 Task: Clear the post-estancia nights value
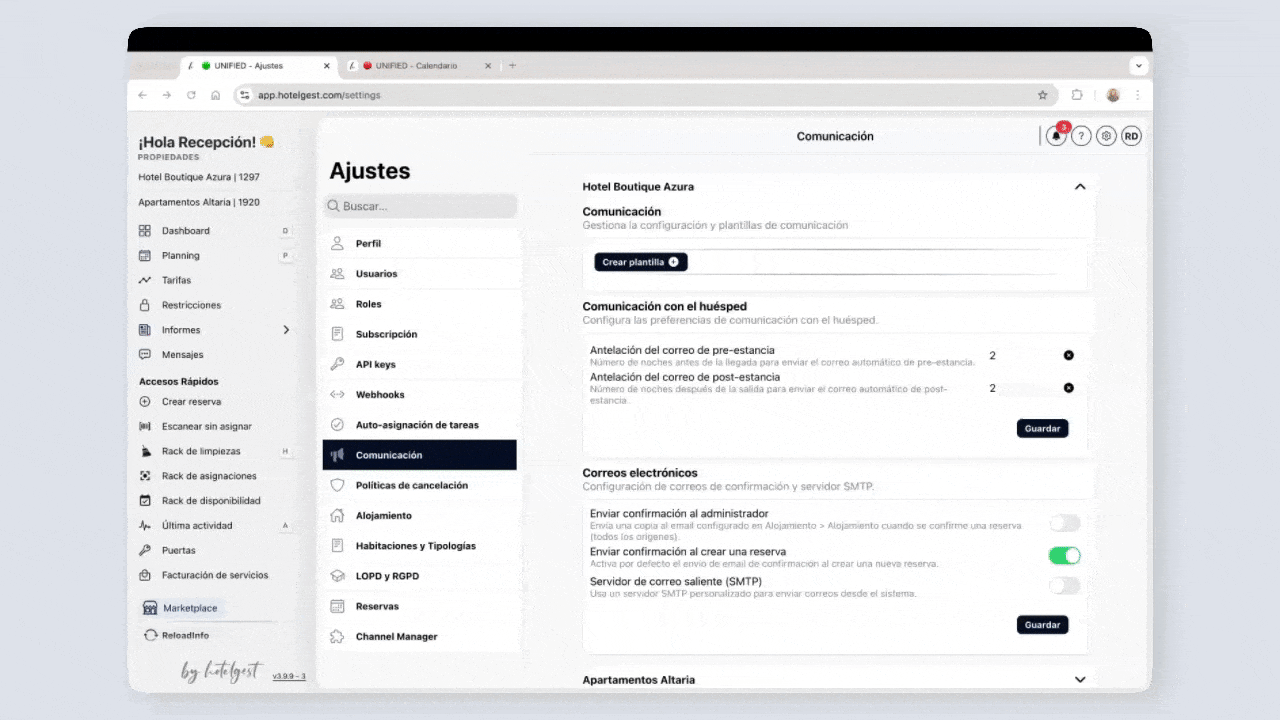point(1068,388)
